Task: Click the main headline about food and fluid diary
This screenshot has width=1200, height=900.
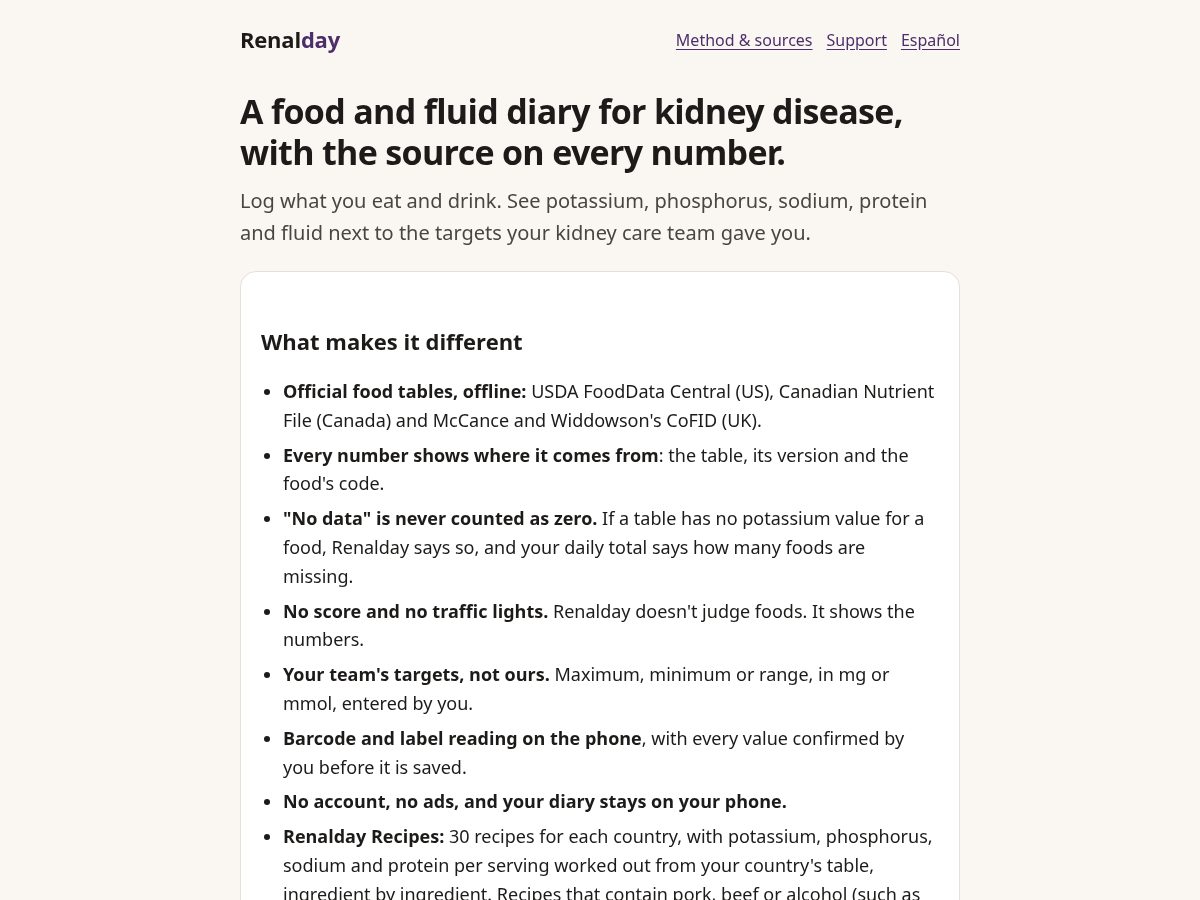Action: [x=571, y=132]
